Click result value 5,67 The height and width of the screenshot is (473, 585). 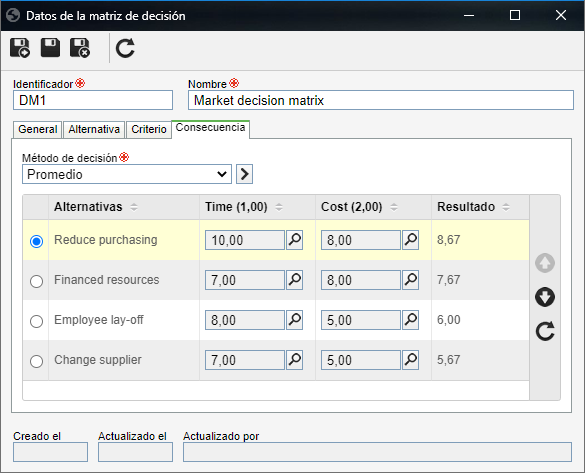[448, 360]
